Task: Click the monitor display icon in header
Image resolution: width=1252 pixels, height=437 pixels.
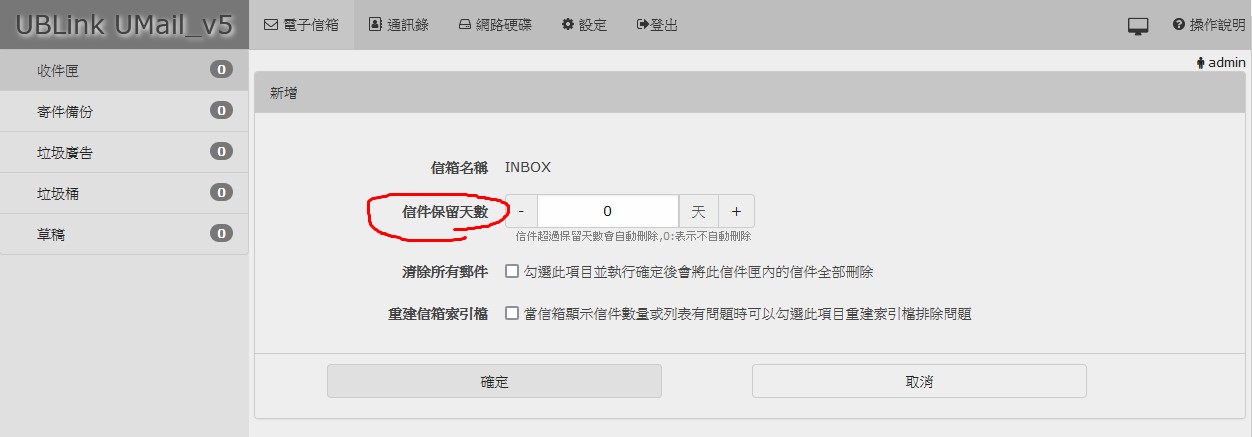Action: coord(1138,27)
